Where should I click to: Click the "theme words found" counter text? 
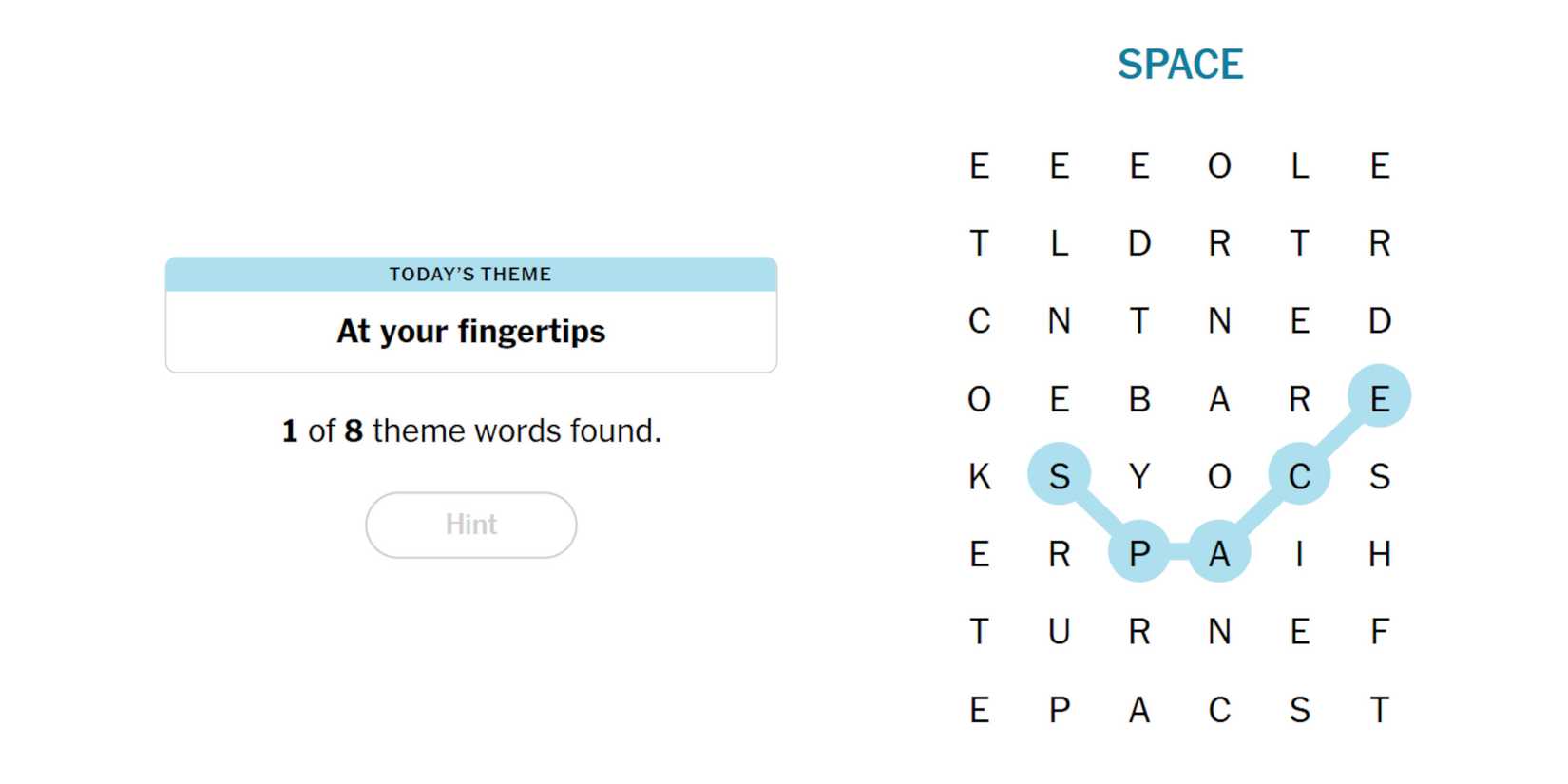[x=470, y=430]
